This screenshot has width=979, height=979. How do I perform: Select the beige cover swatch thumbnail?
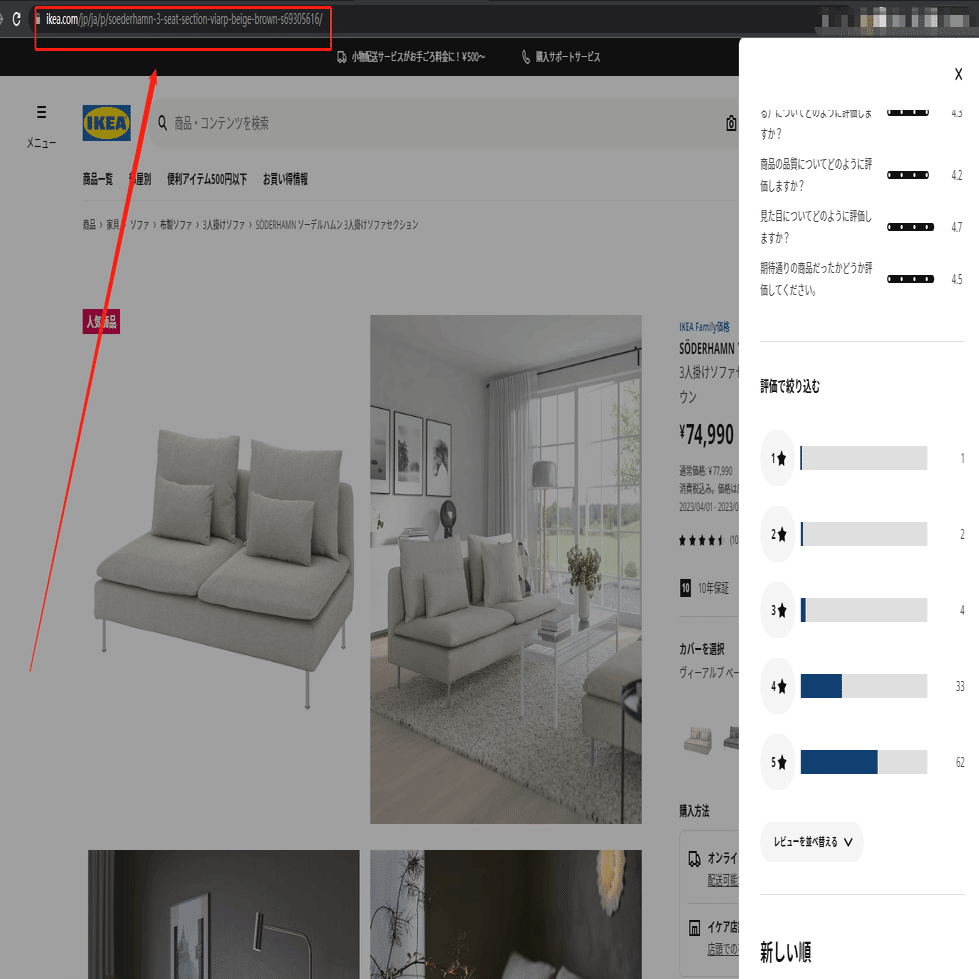pos(698,741)
